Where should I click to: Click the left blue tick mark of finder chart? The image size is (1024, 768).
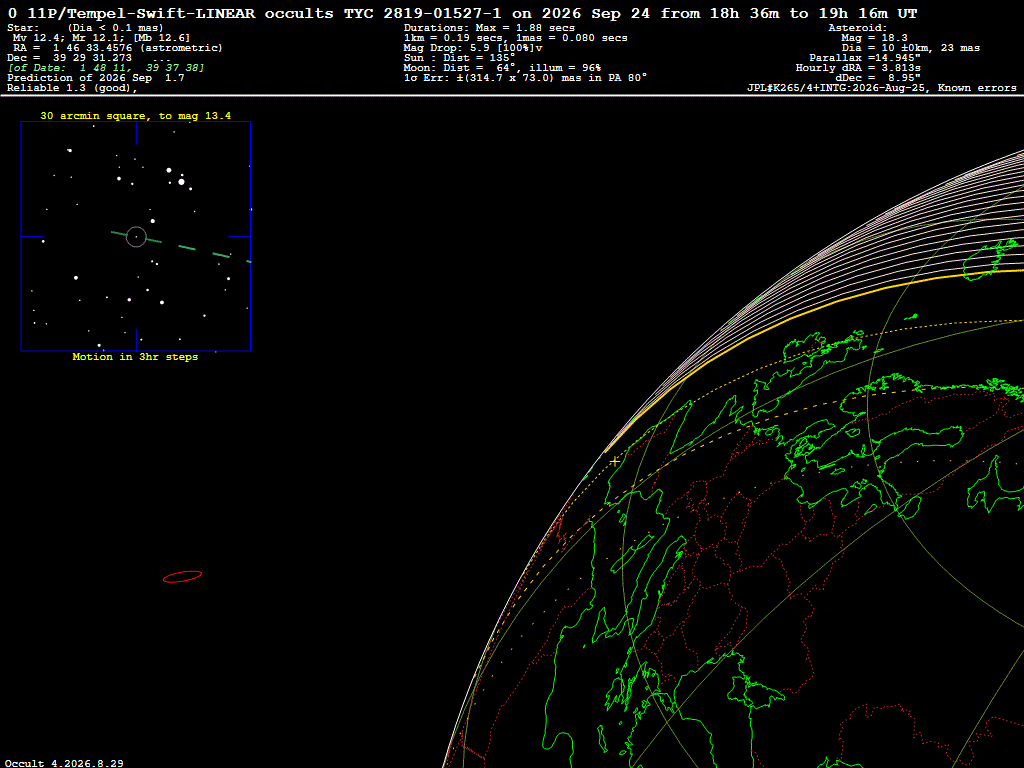33,236
